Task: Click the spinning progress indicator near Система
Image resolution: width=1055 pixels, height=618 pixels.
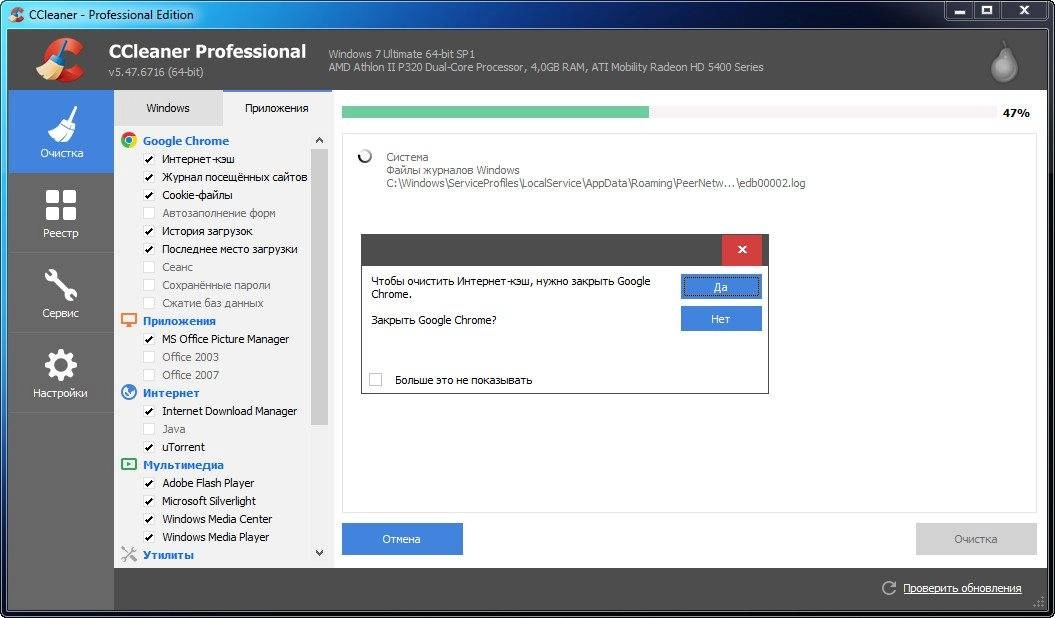Action: (x=365, y=157)
